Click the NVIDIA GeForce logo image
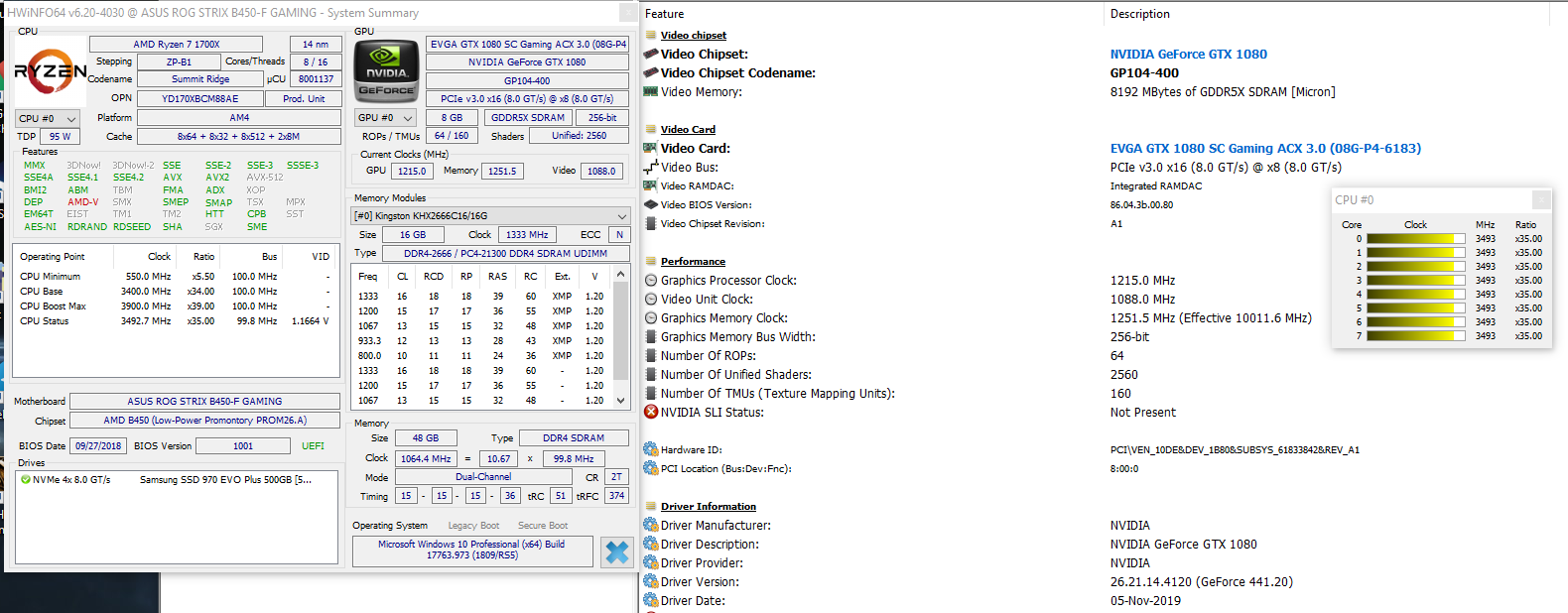The height and width of the screenshot is (613, 1568). coord(386,71)
